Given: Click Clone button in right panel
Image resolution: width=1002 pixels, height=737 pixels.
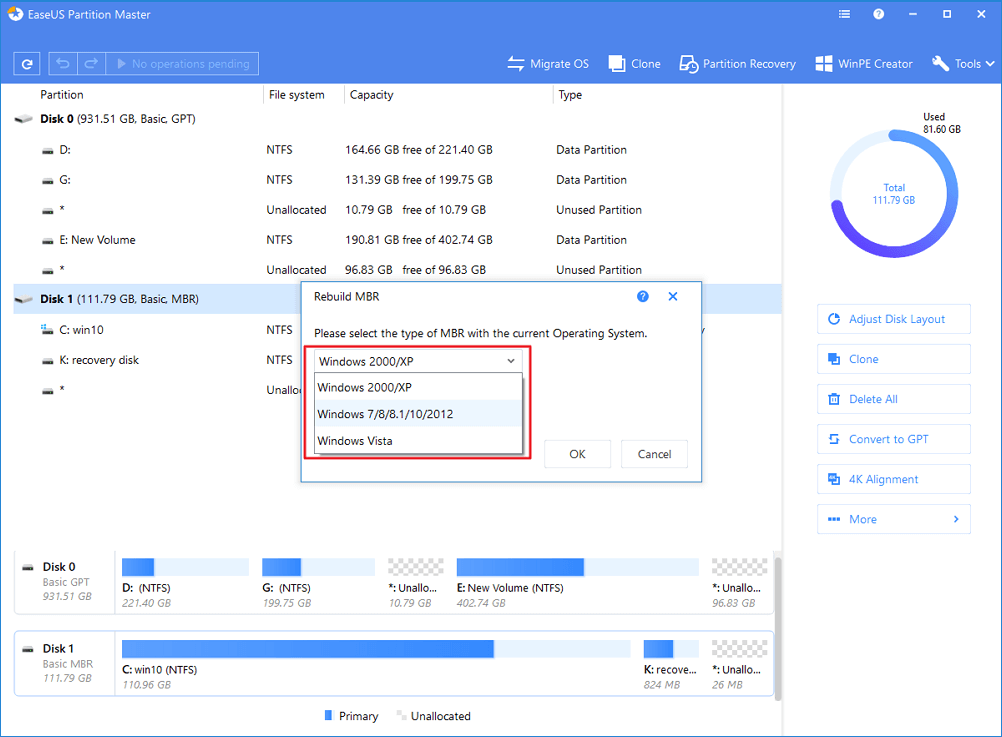Looking at the screenshot, I should point(893,359).
